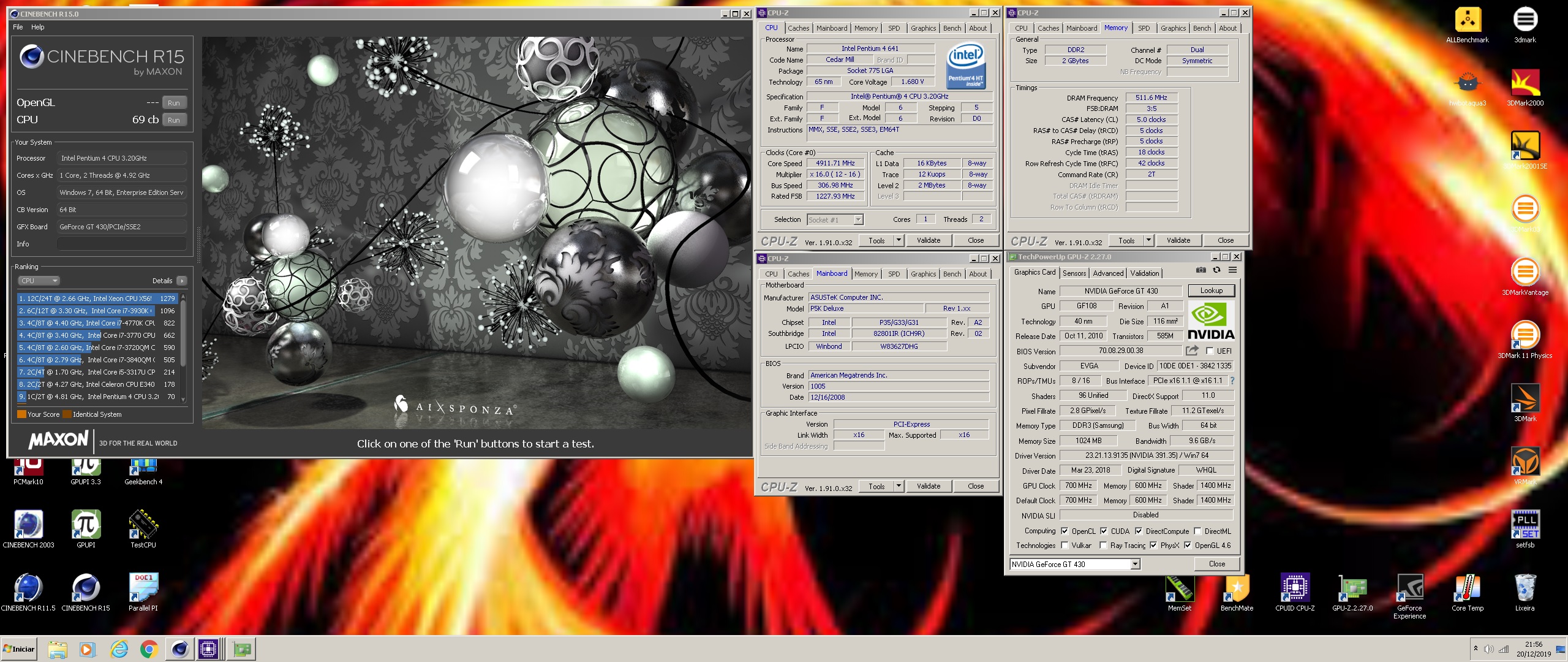
Task: Click the volume speaker tray icon
Action: (1488, 649)
